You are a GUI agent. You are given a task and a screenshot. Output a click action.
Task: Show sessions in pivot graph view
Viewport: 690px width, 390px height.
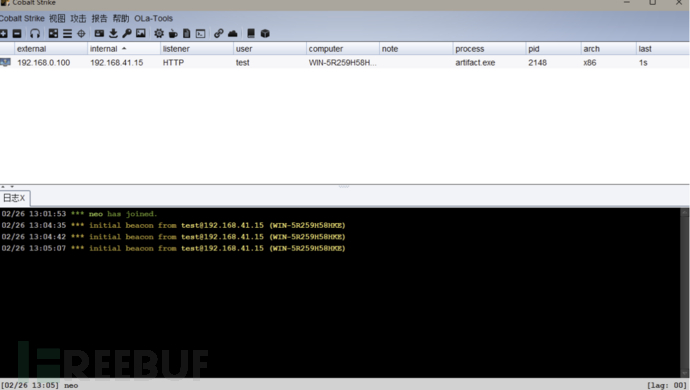pos(53,33)
